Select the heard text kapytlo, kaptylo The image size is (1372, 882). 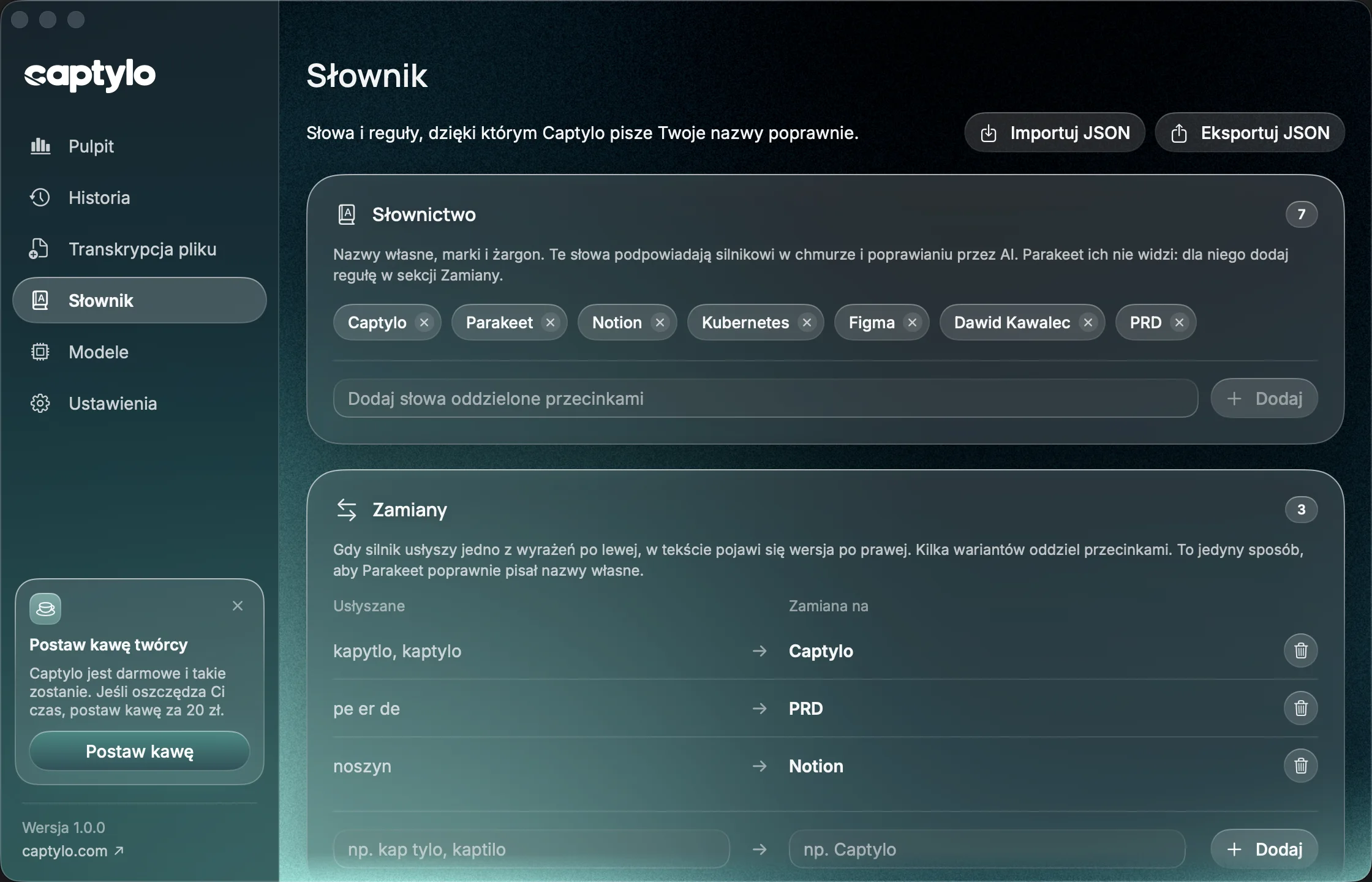[398, 651]
